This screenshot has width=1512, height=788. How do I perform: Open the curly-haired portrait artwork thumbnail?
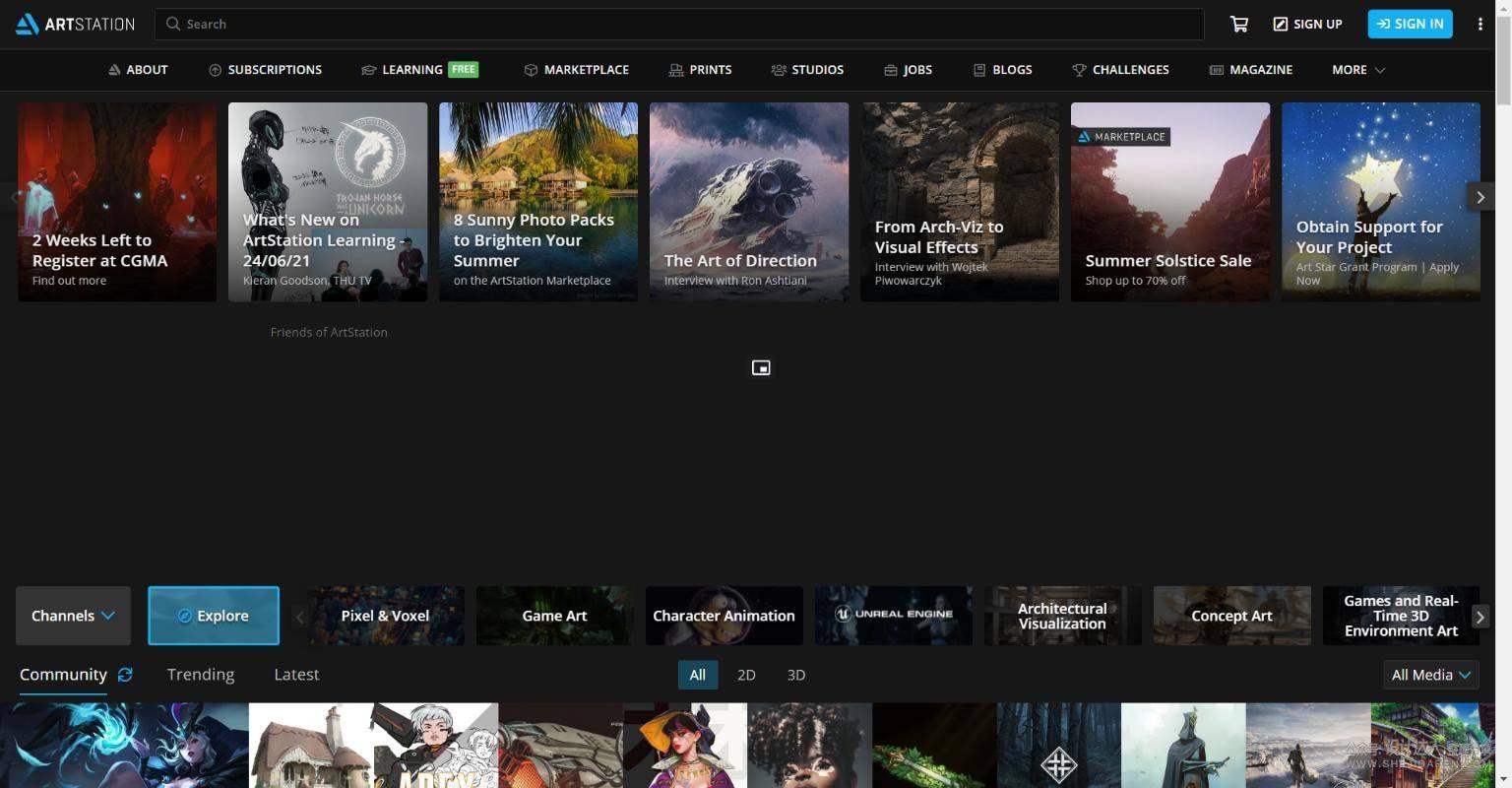(x=809, y=746)
